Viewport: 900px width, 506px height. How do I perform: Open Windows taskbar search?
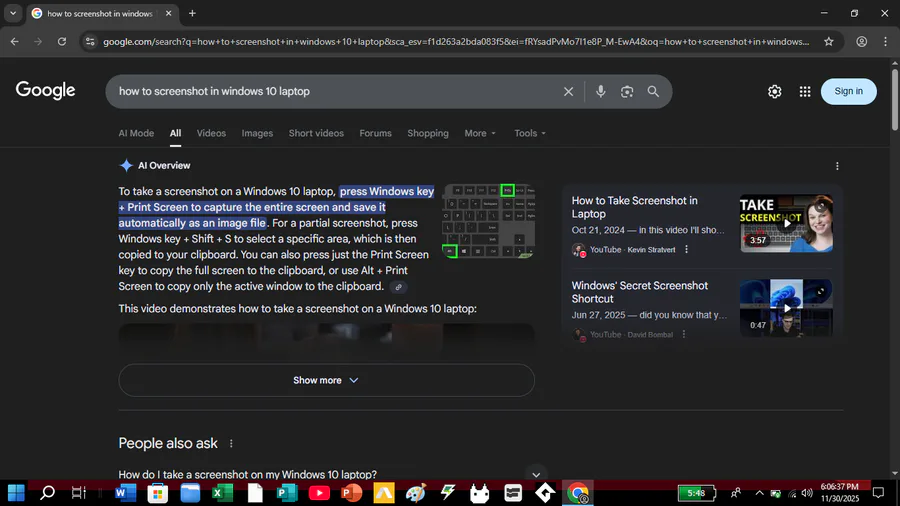tap(48, 493)
